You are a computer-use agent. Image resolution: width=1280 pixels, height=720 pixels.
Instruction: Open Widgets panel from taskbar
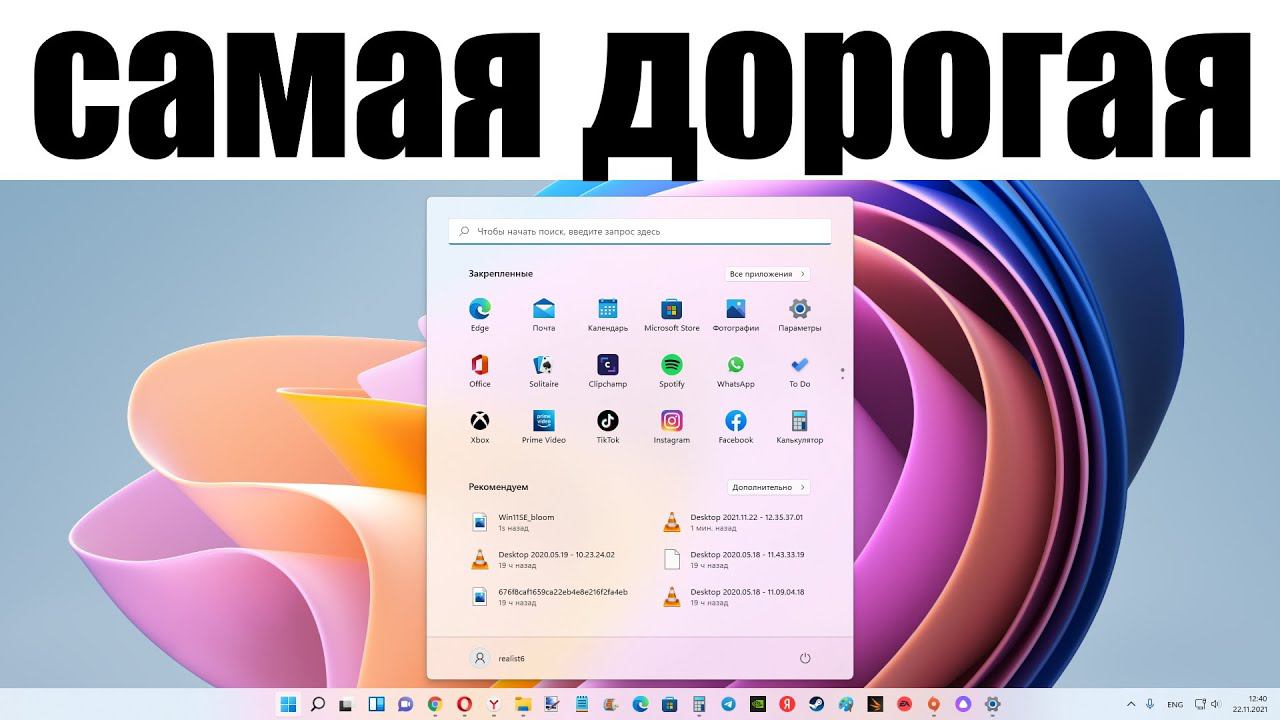click(x=377, y=704)
